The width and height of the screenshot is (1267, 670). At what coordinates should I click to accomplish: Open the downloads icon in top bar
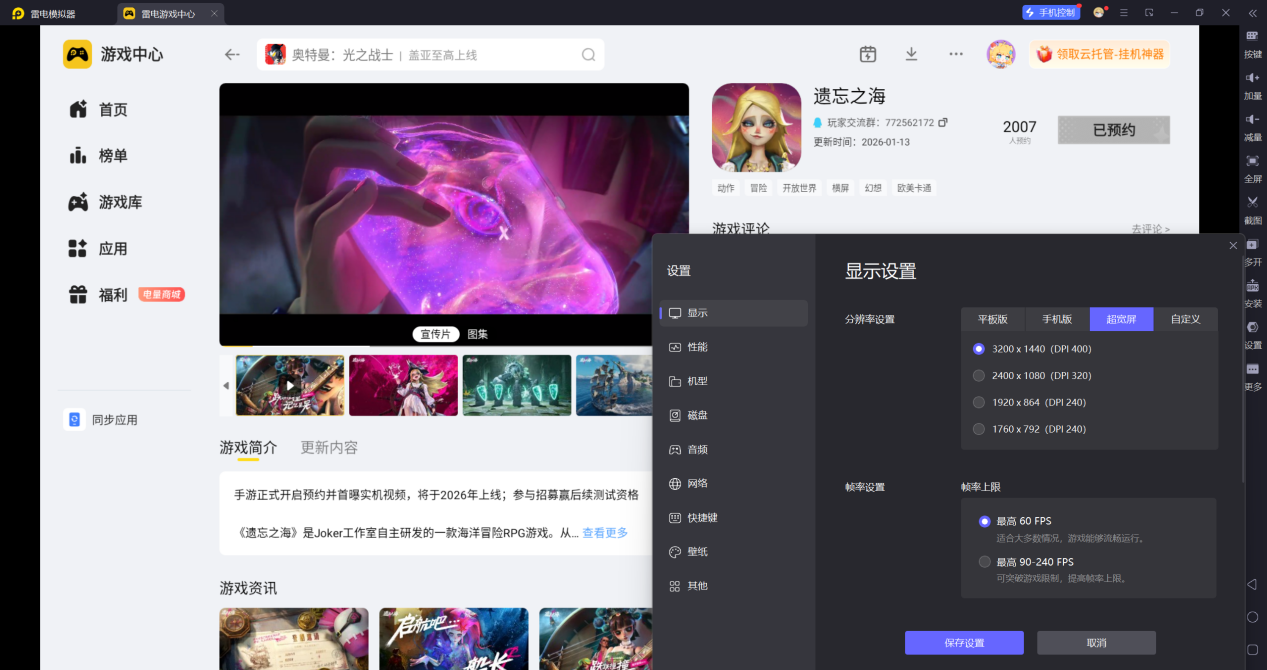point(911,54)
